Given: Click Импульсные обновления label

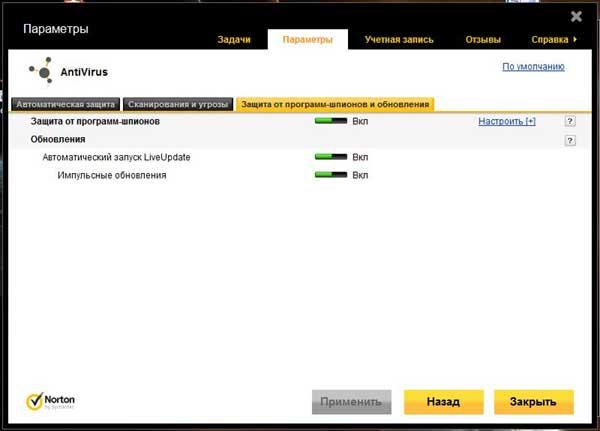Looking at the screenshot, I should [x=112, y=175].
